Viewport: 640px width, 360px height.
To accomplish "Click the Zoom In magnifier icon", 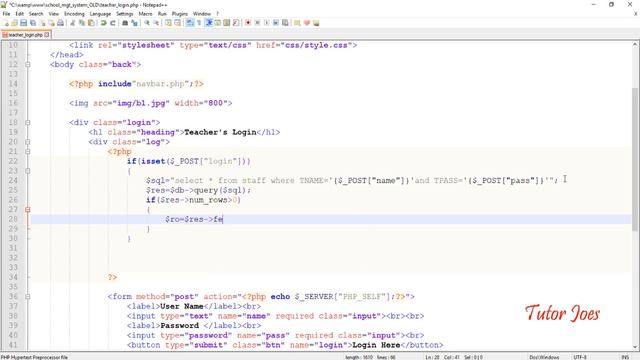I will 147,23.
